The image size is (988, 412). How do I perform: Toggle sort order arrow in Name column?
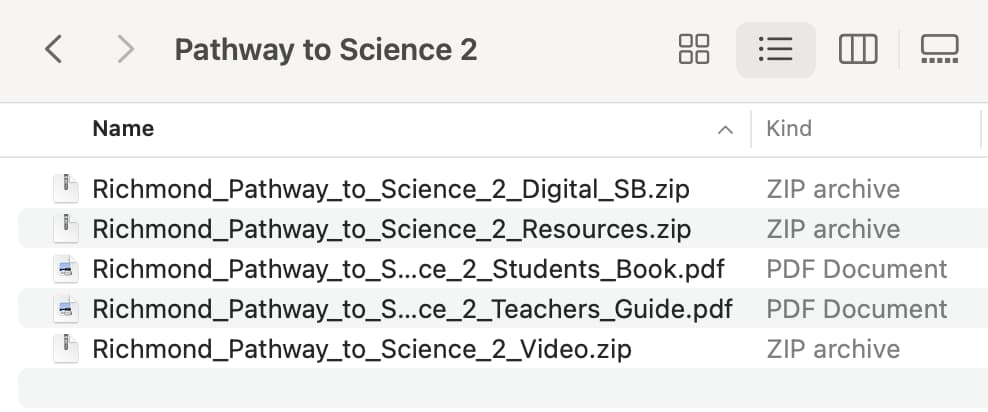coord(725,130)
